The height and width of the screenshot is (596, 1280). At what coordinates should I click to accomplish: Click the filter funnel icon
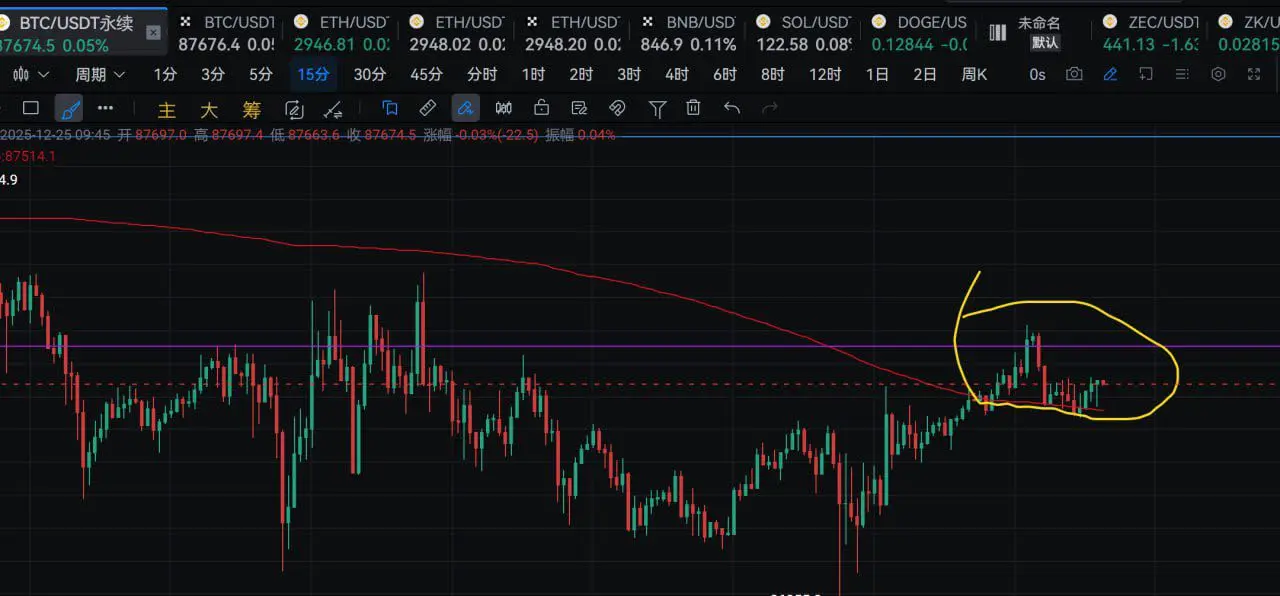tap(657, 109)
